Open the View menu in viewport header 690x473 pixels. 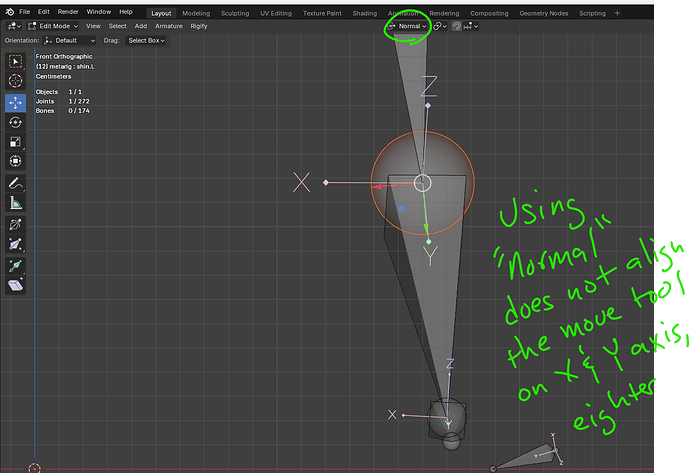click(x=93, y=26)
